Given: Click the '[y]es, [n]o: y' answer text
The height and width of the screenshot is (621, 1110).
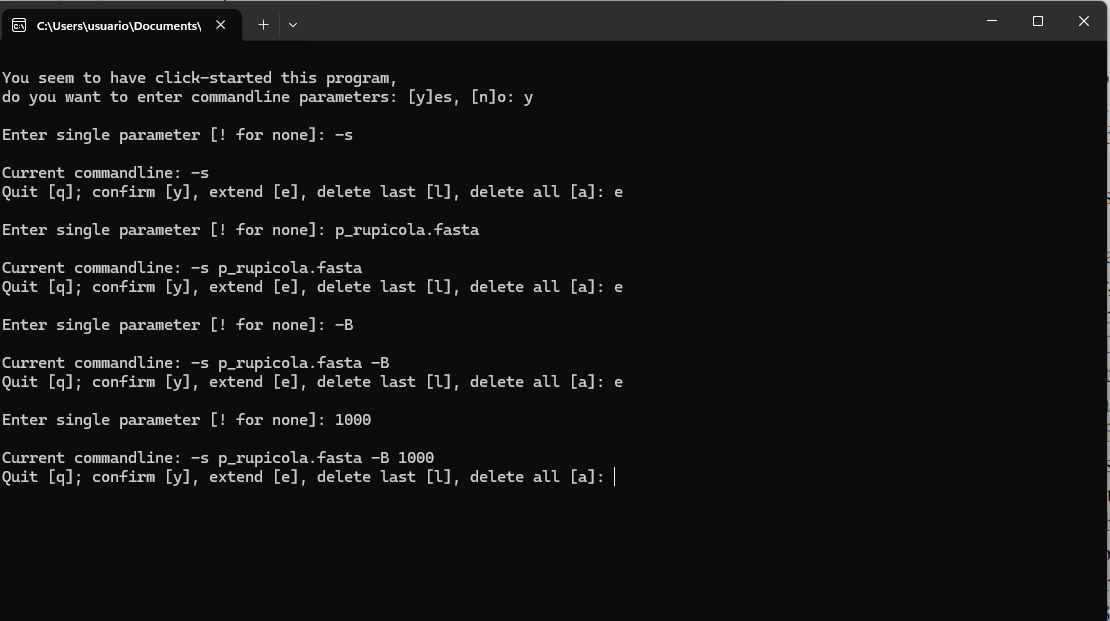Looking at the screenshot, I should pos(470,97).
